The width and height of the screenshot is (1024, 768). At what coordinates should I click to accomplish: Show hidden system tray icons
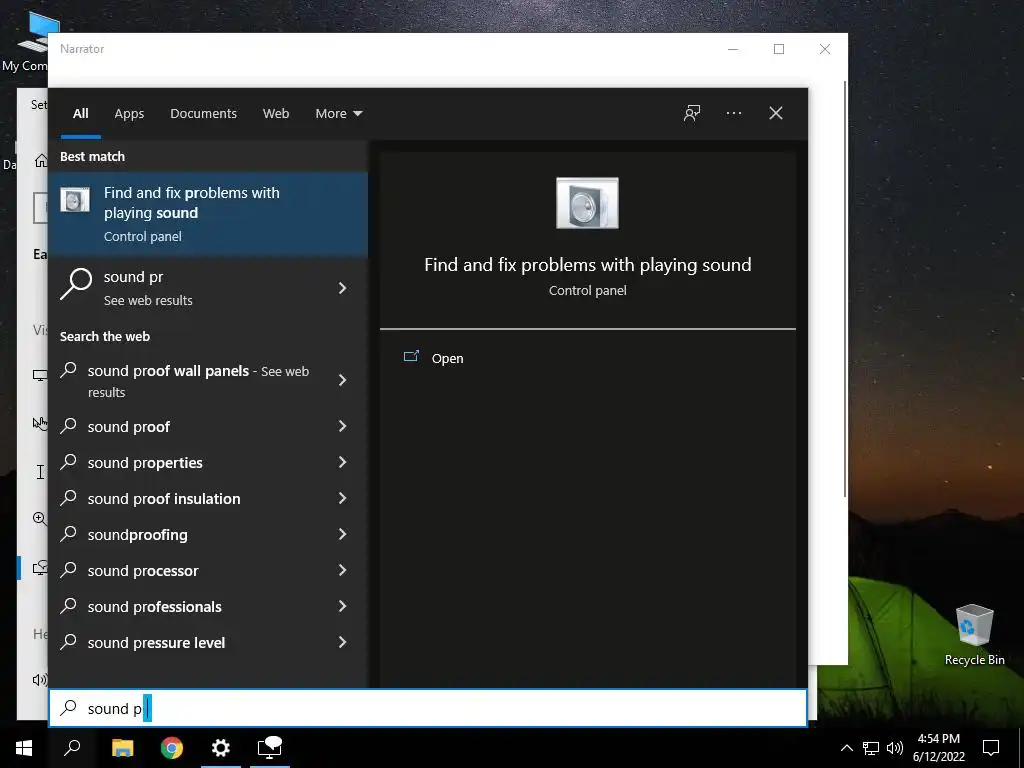click(x=846, y=748)
